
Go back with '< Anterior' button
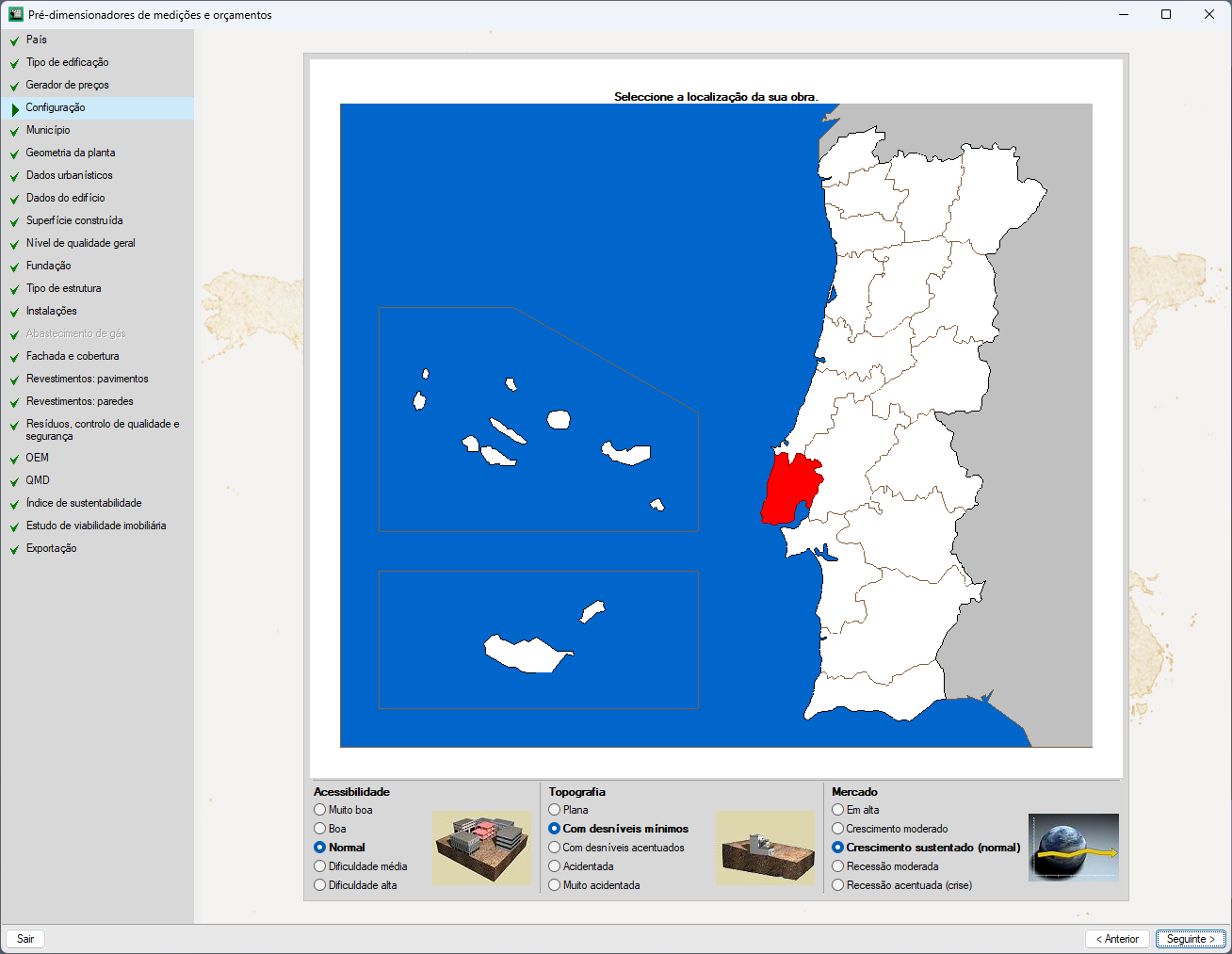tap(1117, 939)
